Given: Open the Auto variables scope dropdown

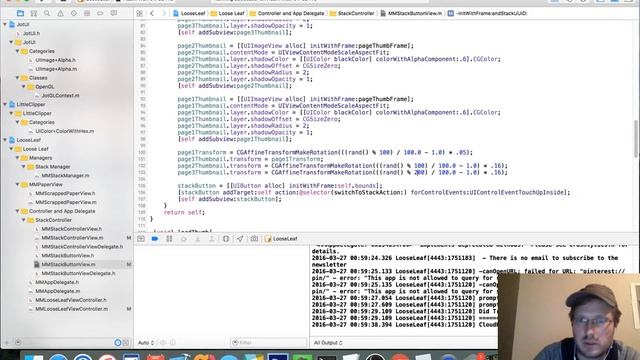Looking at the screenshot, I should [x=146, y=343].
